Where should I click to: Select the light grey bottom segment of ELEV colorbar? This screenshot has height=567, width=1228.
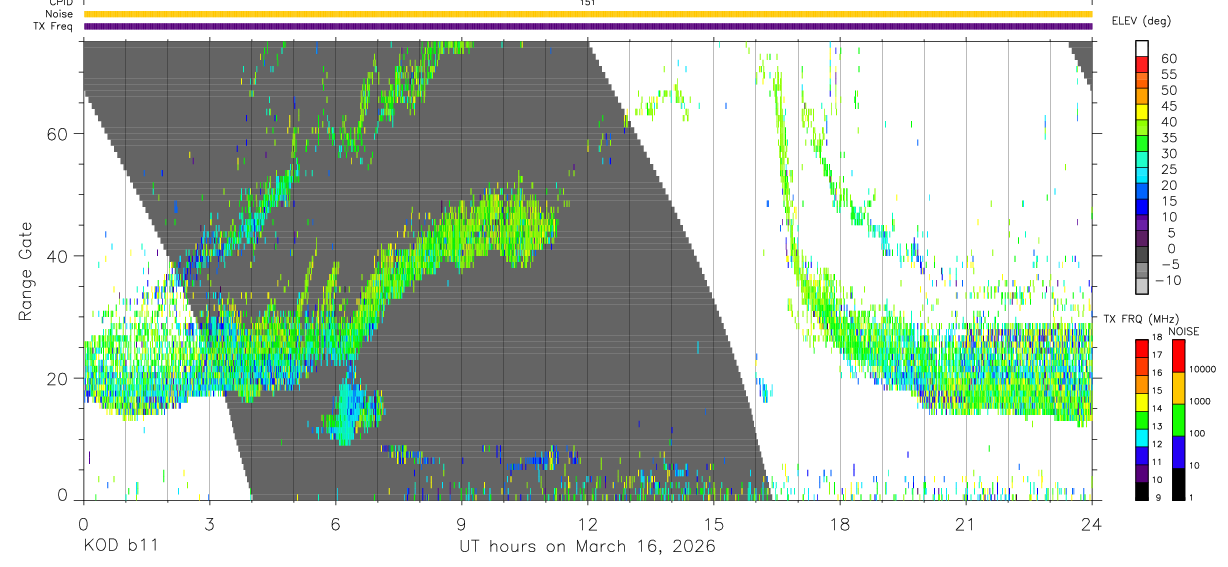pos(1142,287)
